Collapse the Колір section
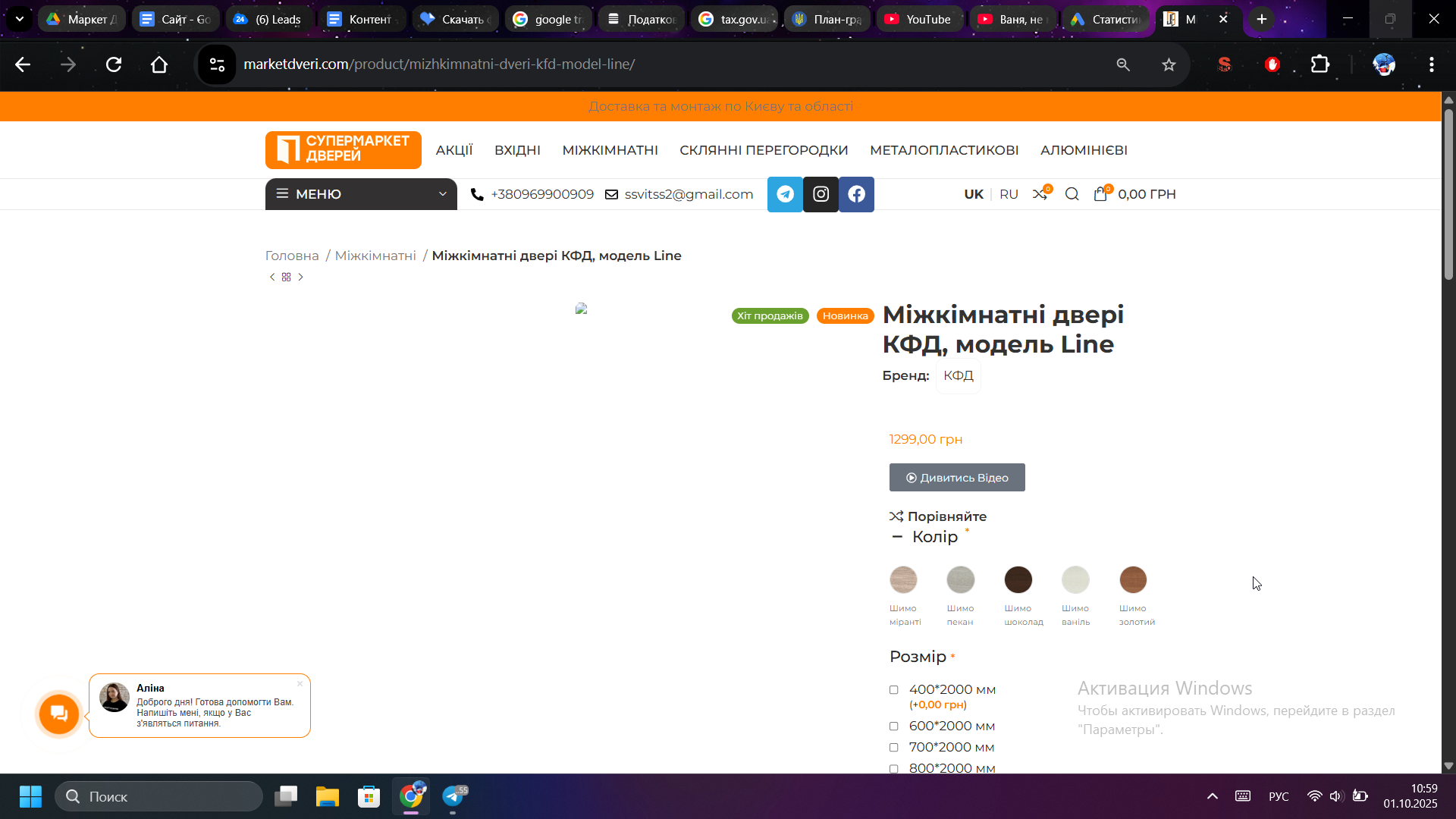 click(x=898, y=537)
